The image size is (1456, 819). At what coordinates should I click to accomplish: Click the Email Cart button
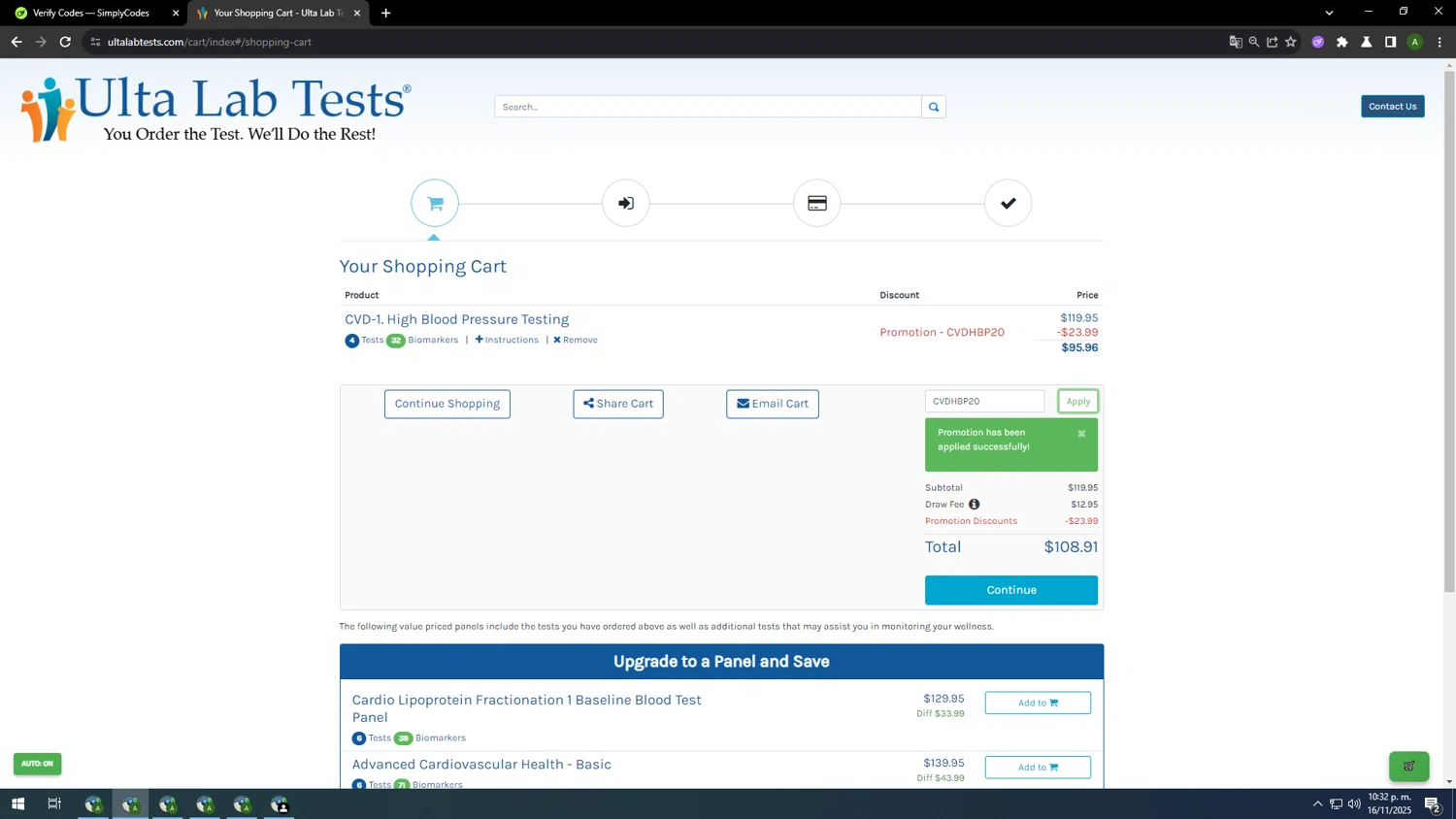(772, 404)
